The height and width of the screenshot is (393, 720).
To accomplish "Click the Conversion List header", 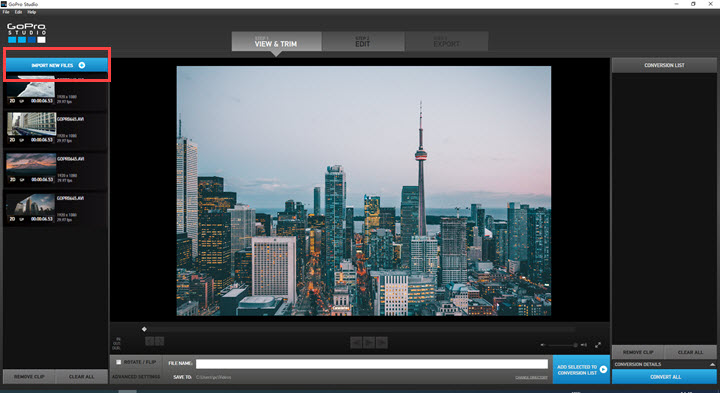I will [x=664, y=65].
